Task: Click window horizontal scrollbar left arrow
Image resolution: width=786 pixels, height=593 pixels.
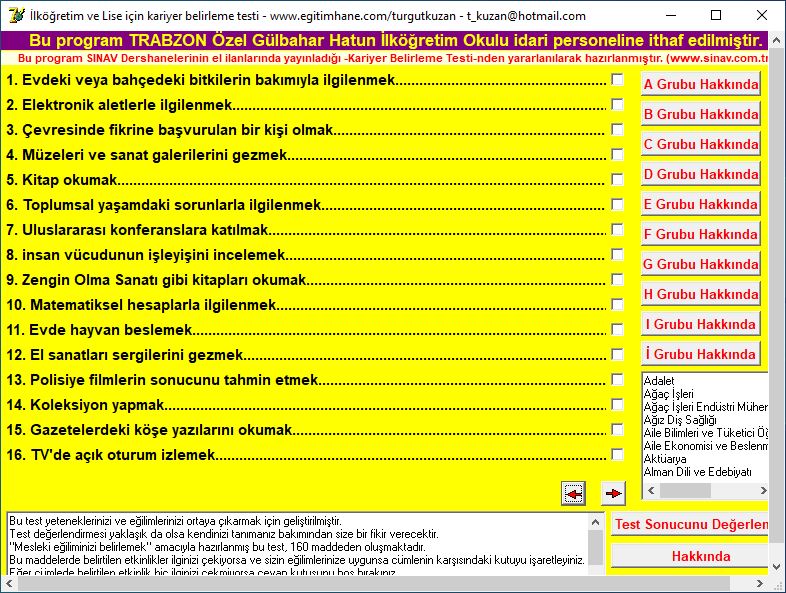Action: (9, 583)
